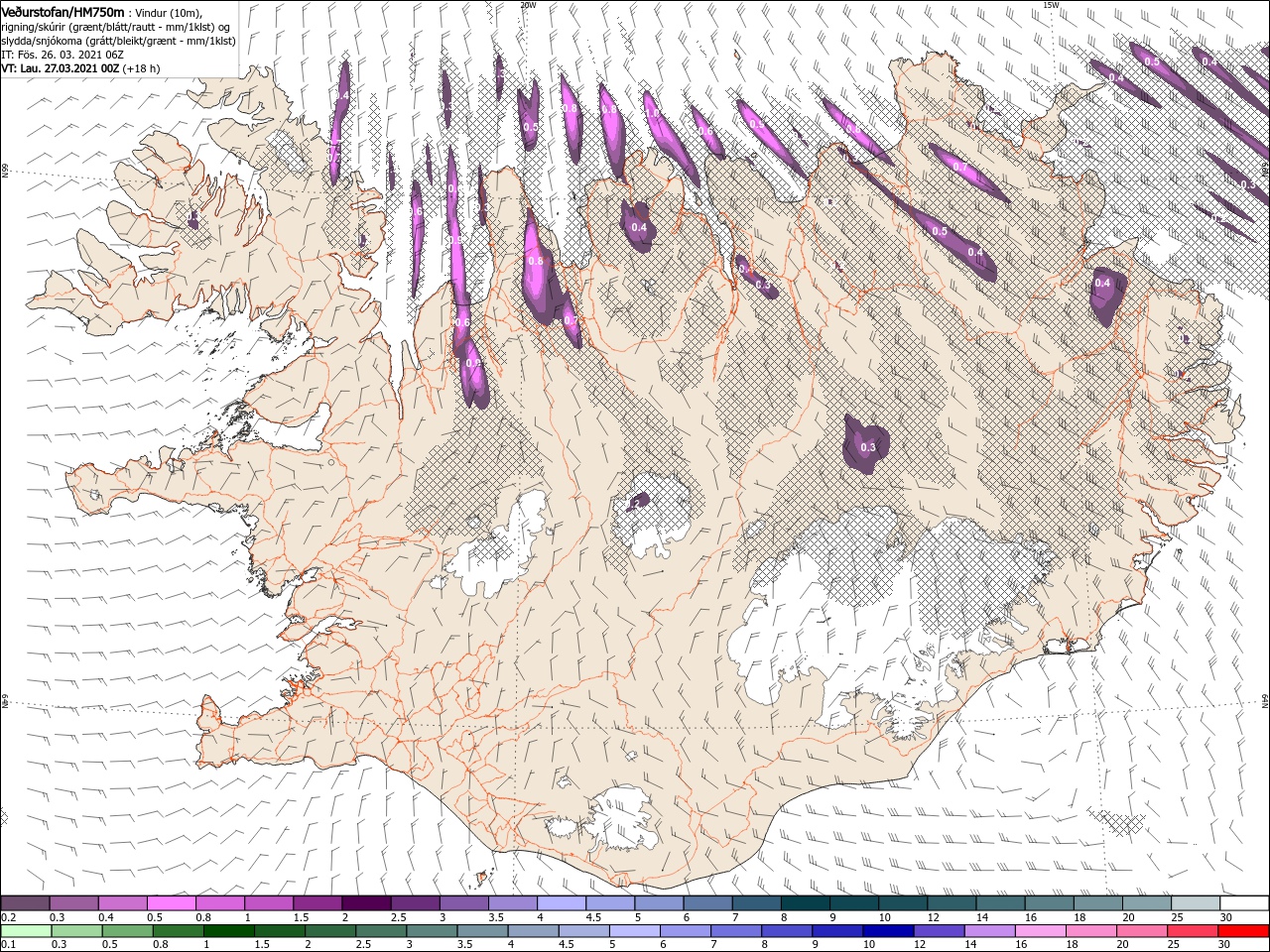Click the 0.8 value on the bright pink snow band
This screenshot has width=1270, height=952.
[x=536, y=261]
